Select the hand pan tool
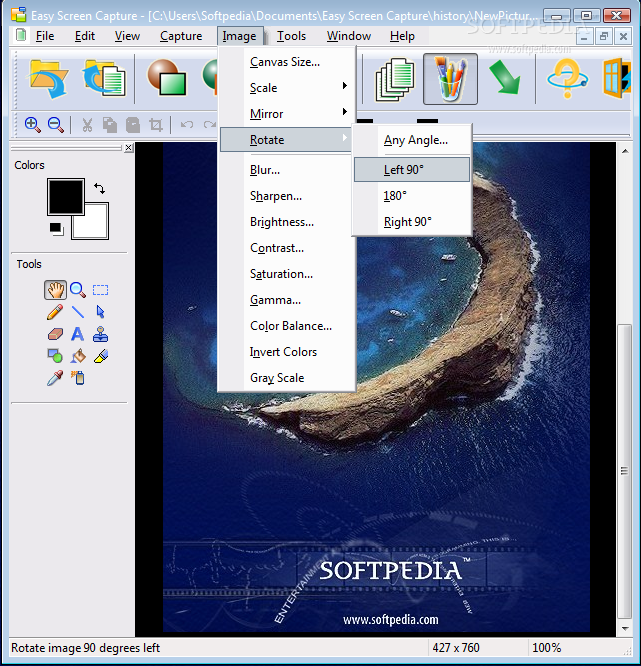This screenshot has height=666, width=641. (55, 290)
